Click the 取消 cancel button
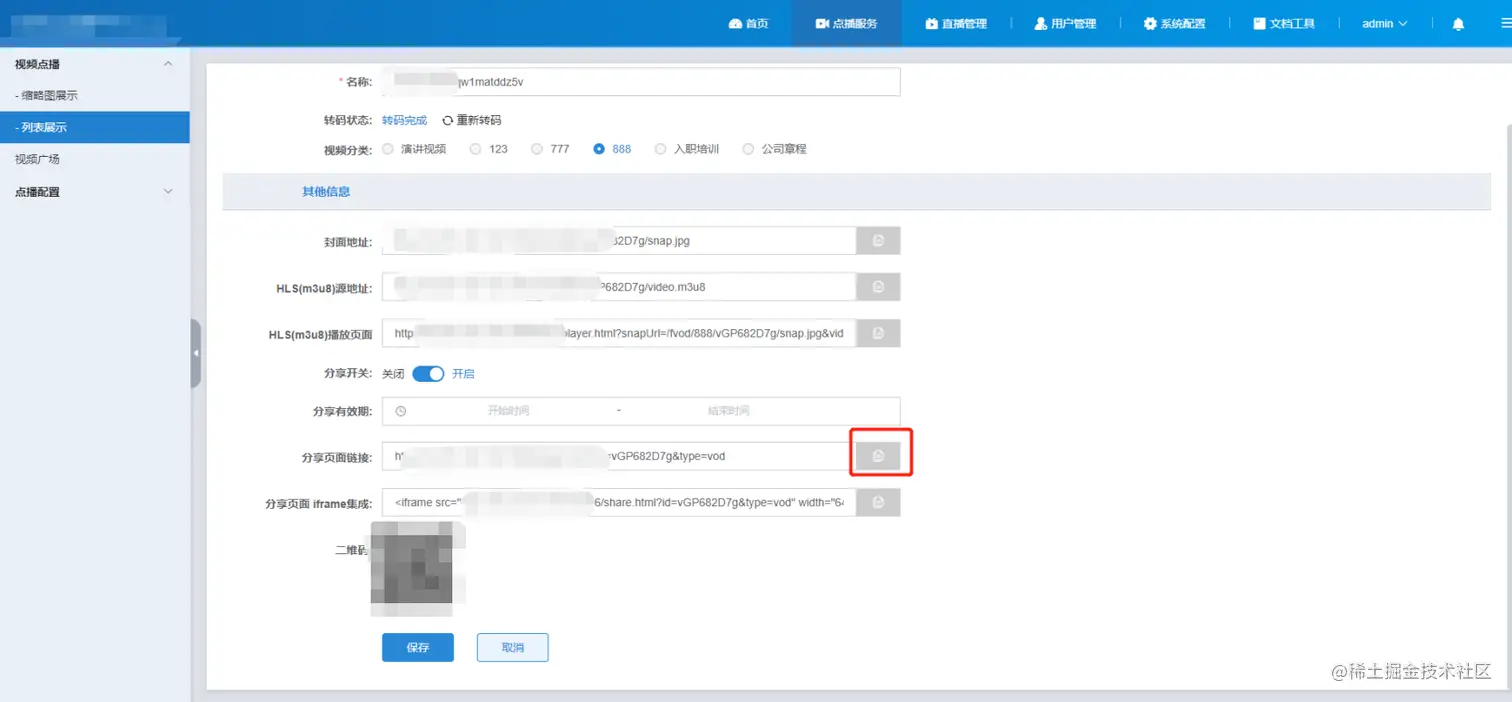The width and height of the screenshot is (1512, 702). point(513,647)
